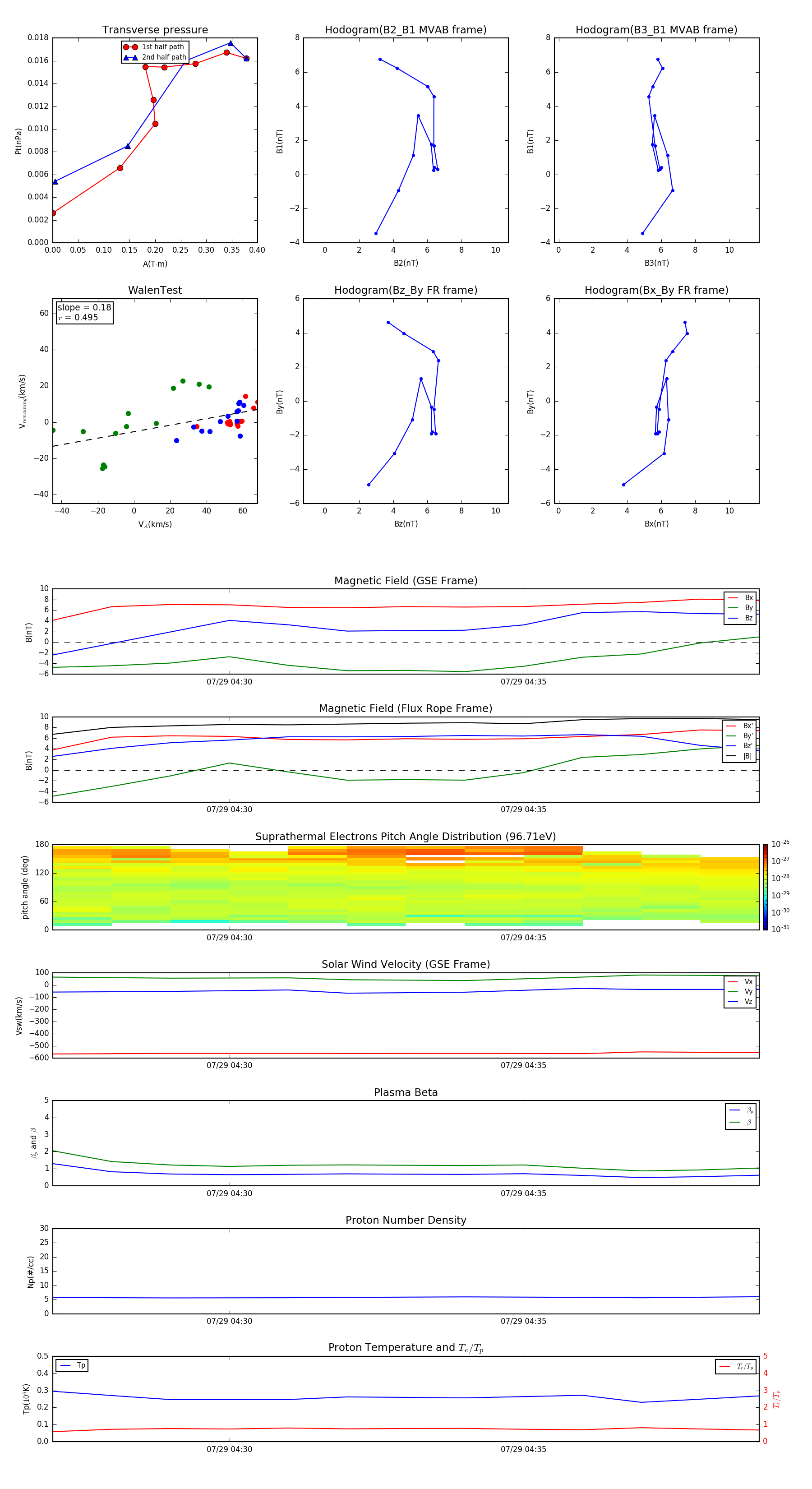Image resolution: width=812 pixels, height=1489 pixels.
Task: Click "07/29 04:35" tick under Plasma Beta plot
Action: pyautogui.click(x=524, y=1193)
